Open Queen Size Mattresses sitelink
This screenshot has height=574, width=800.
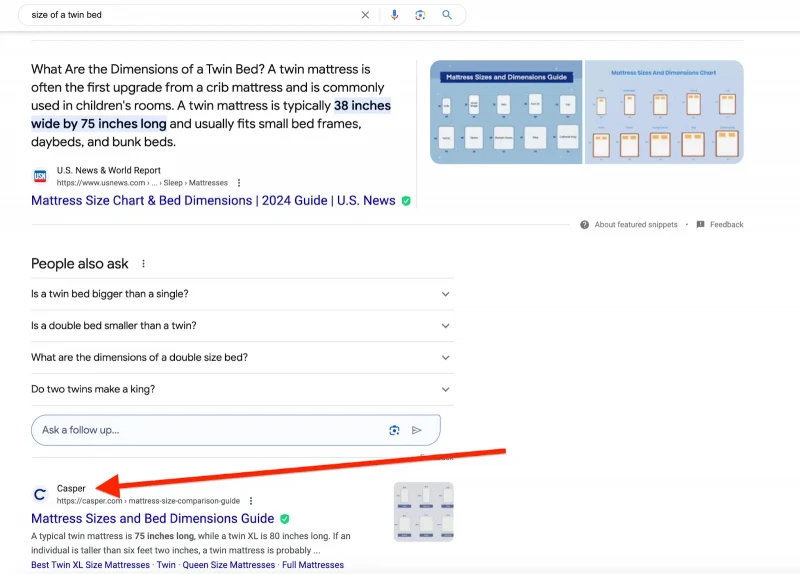(x=229, y=565)
